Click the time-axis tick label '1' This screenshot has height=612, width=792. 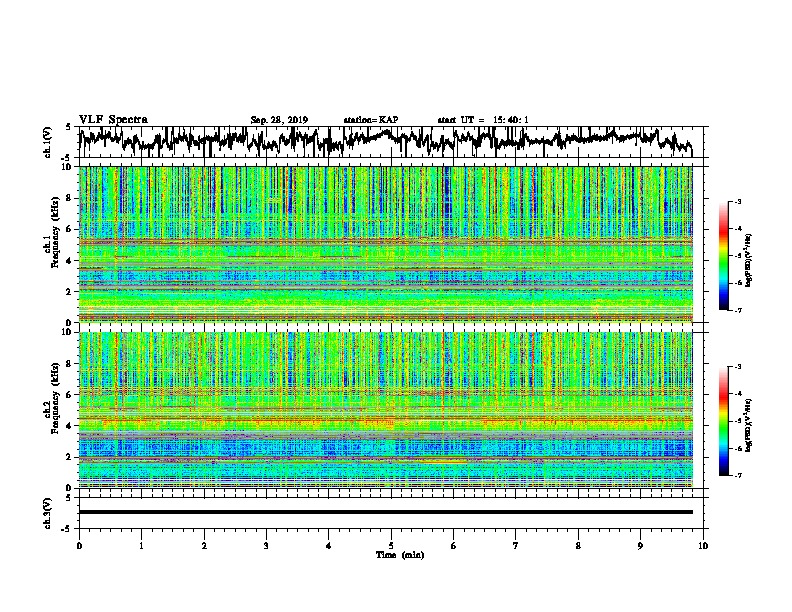click(141, 546)
